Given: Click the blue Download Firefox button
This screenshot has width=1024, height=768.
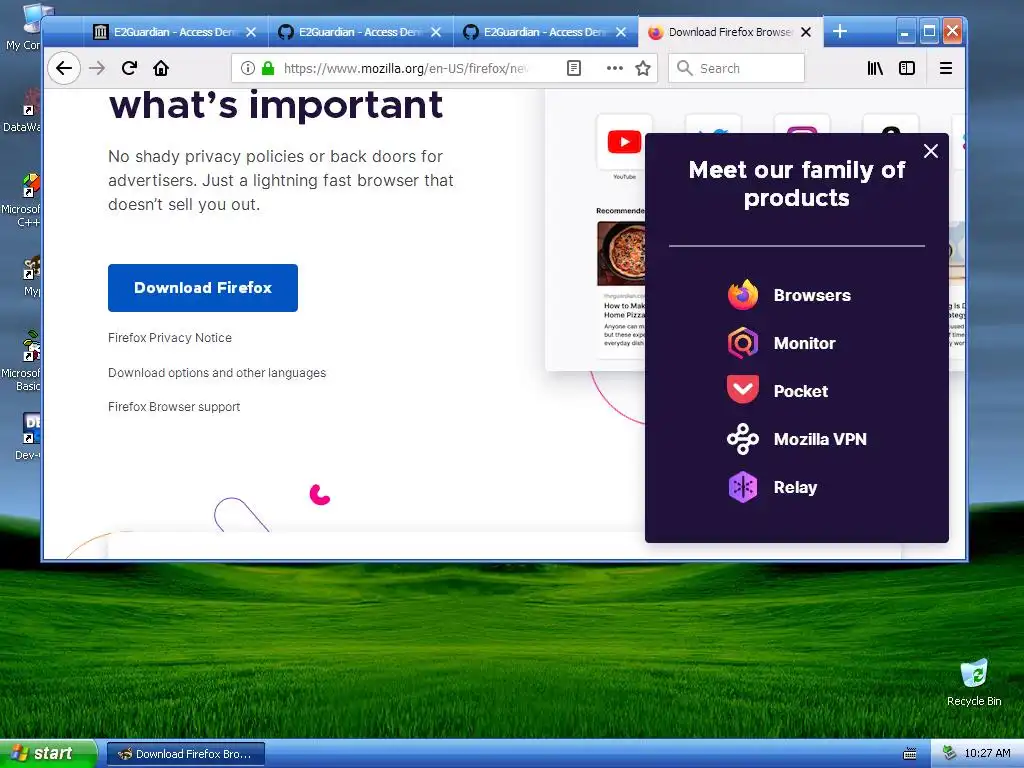Looking at the screenshot, I should point(202,288).
